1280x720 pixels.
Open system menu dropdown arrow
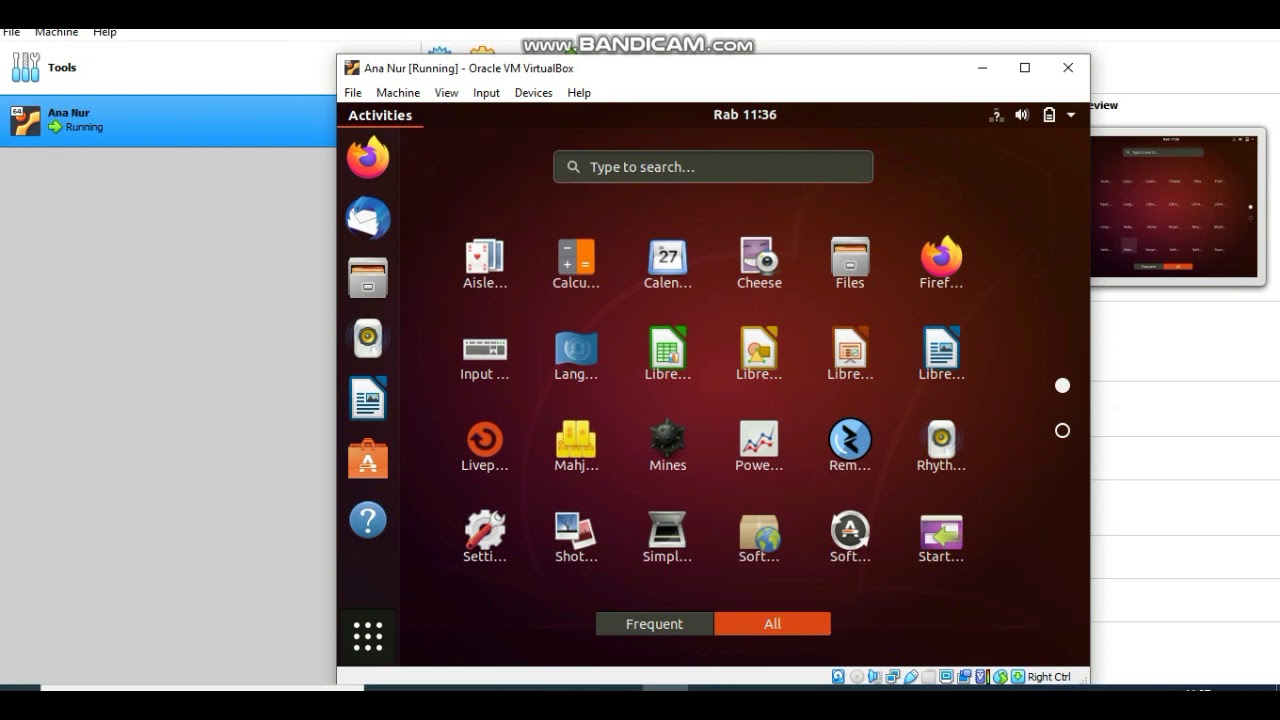[x=1071, y=115]
